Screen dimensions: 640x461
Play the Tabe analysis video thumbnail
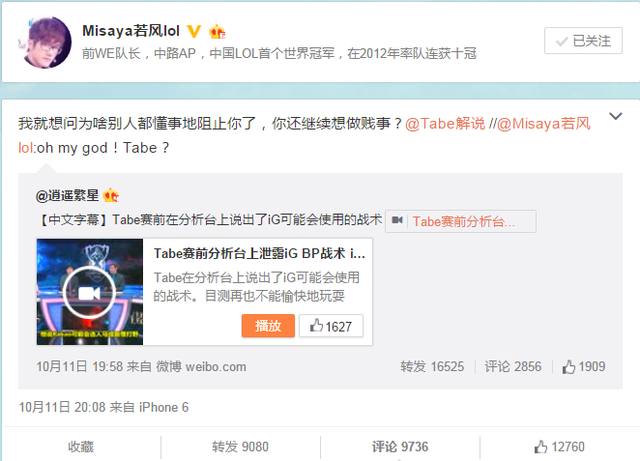tap(90, 292)
